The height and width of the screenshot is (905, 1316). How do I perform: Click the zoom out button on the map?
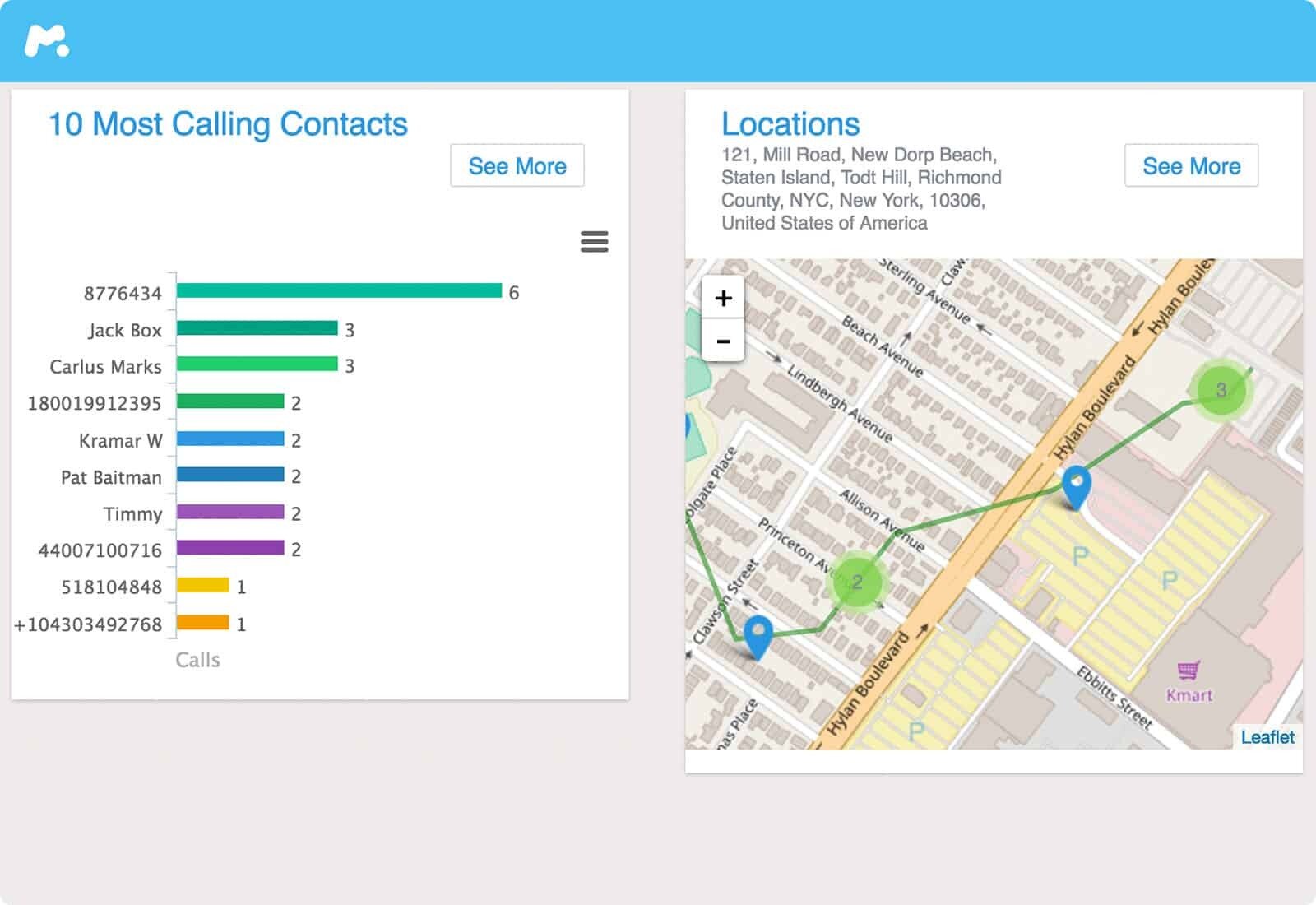coord(722,338)
